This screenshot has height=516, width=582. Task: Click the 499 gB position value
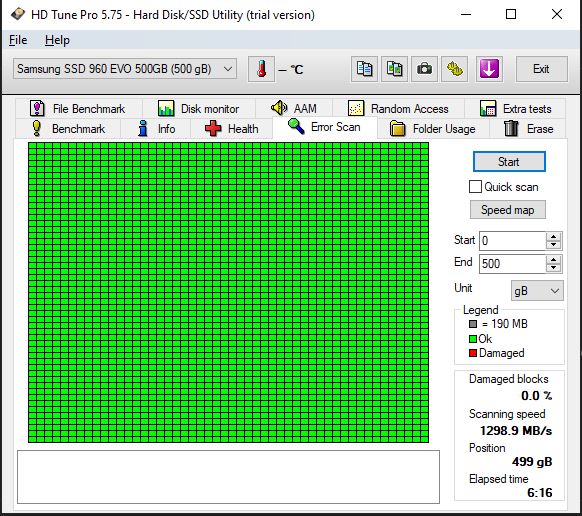pos(532,461)
